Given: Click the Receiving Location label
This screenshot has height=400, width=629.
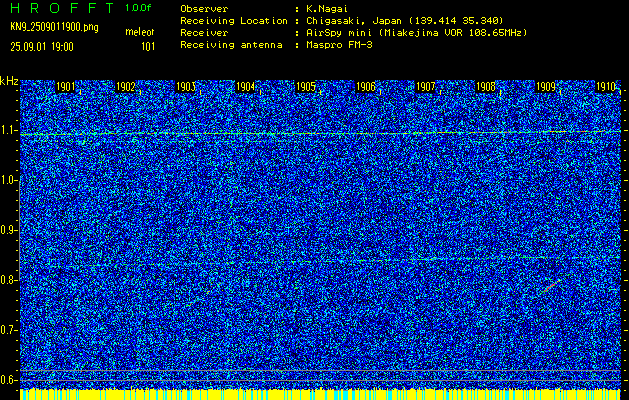Looking at the screenshot, I should tap(234, 21).
